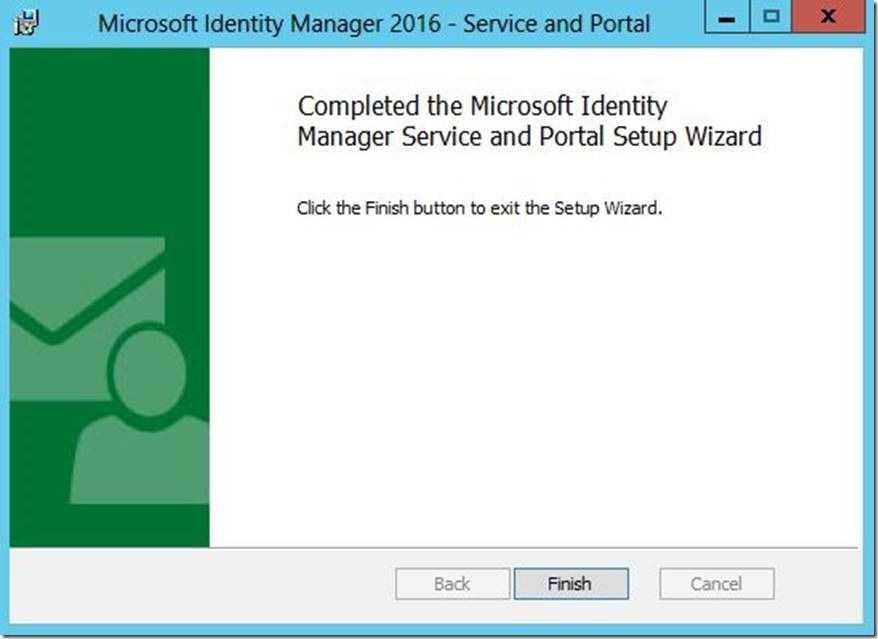The width and height of the screenshot is (878, 639).
Task: Click the 'Completed the Microsoft Identity Manager' heading
Action: pyautogui.click(x=529, y=122)
